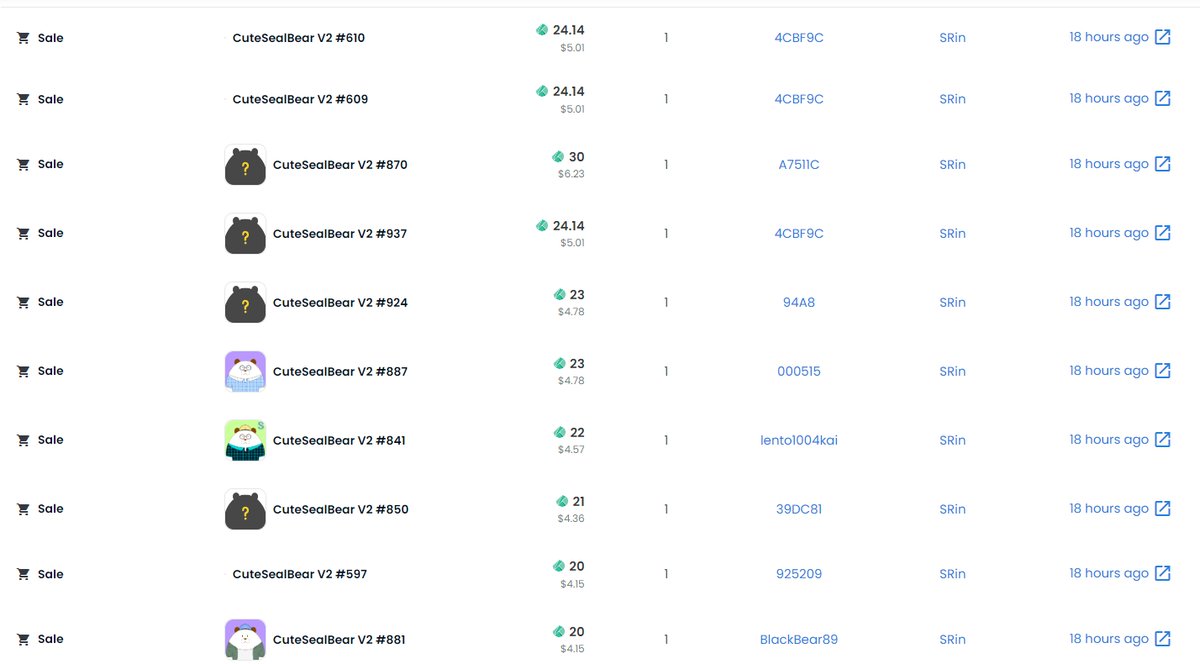
Task: View seller 94A8 profile
Action: pos(799,302)
